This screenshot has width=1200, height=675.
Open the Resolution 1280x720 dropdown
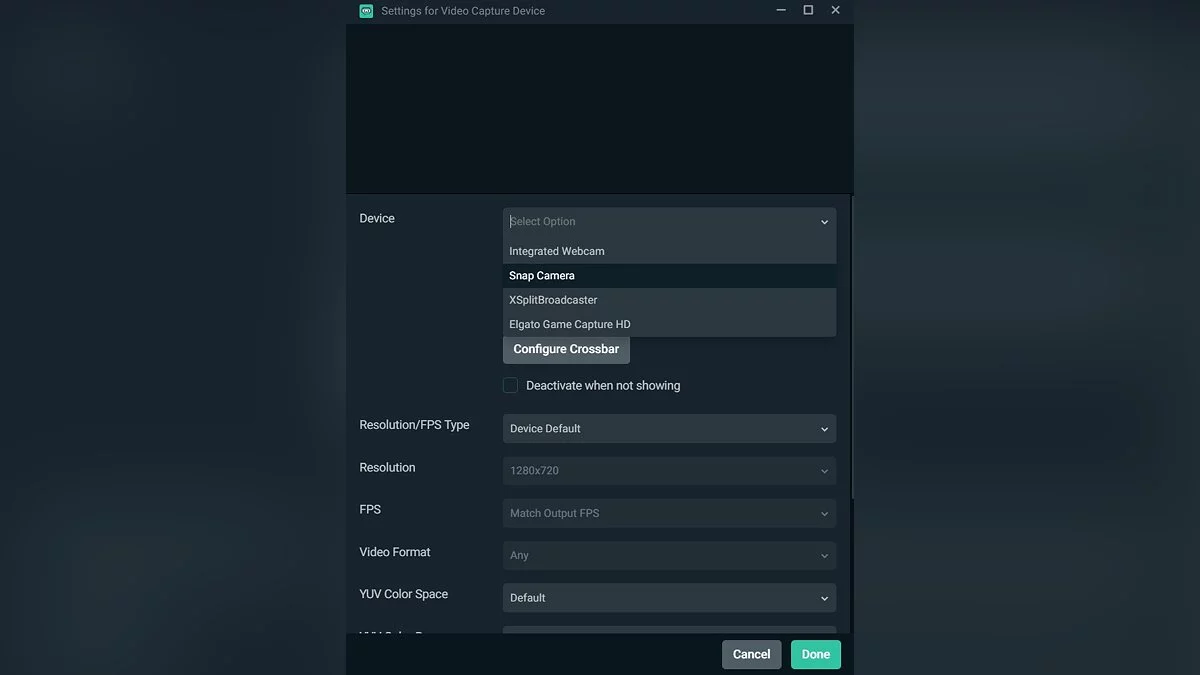click(669, 471)
